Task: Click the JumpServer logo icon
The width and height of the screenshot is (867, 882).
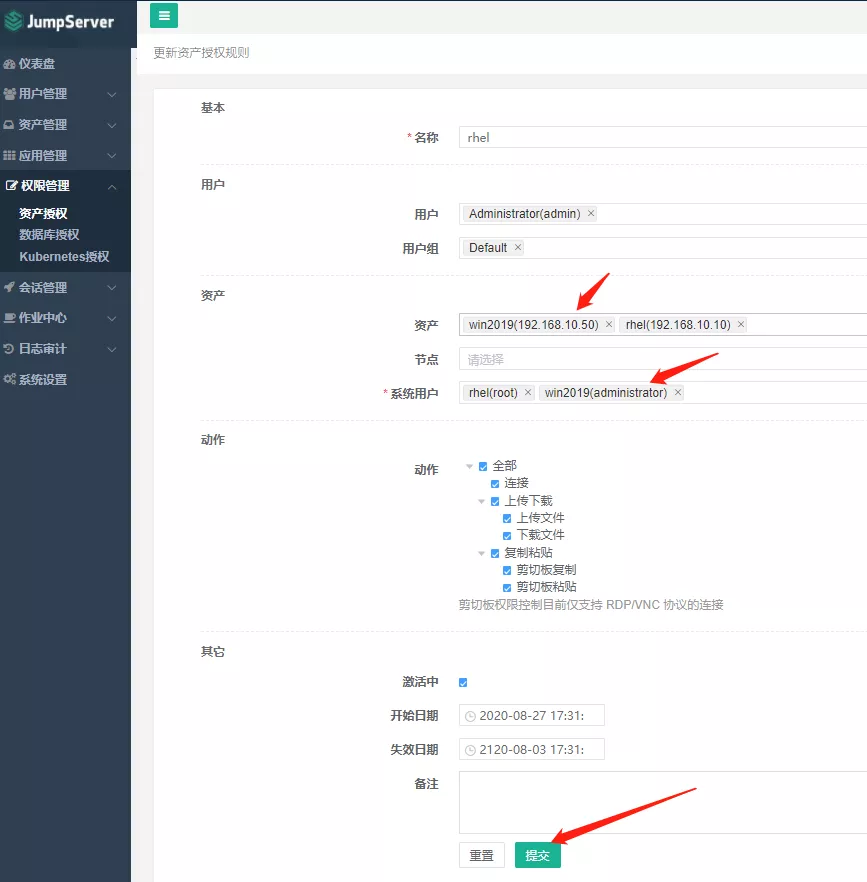Action: 14,21
